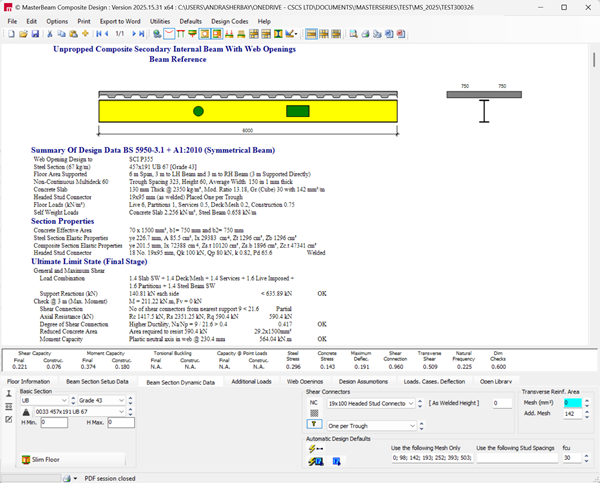Save using the floppy disk icon
The width and height of the screenshot is (600, 483).
35,34
